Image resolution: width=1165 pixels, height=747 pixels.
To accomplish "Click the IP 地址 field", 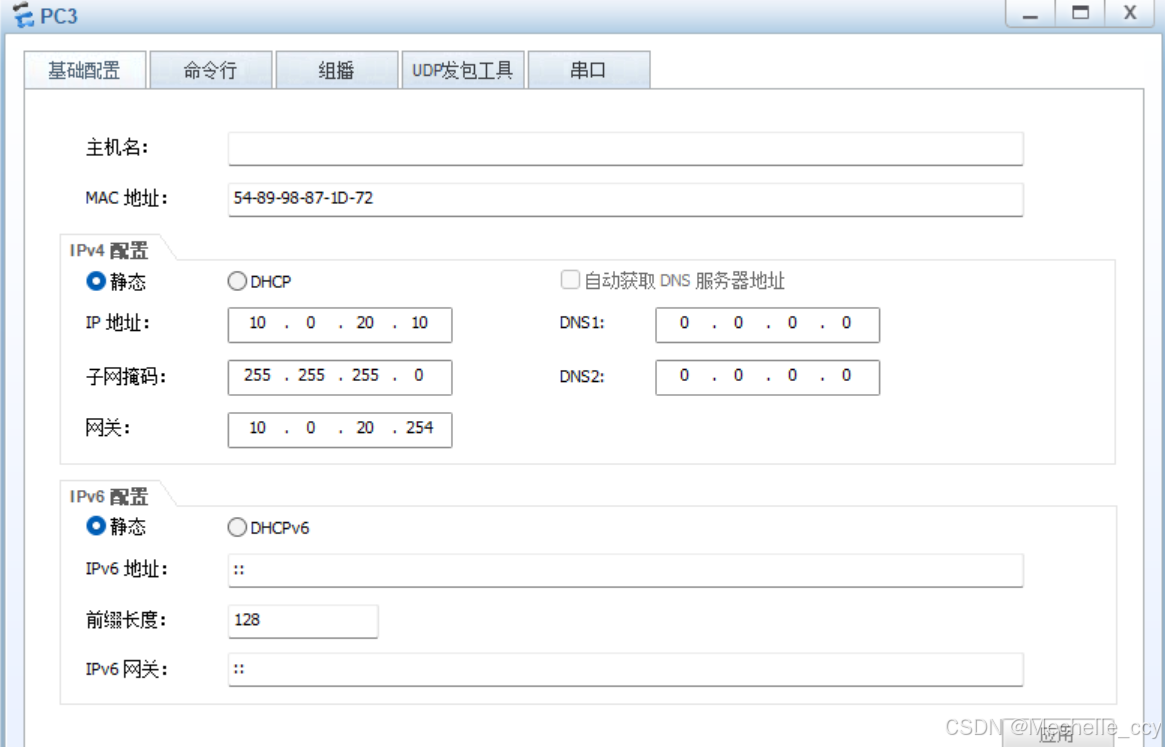I will [x=340, y=325].
